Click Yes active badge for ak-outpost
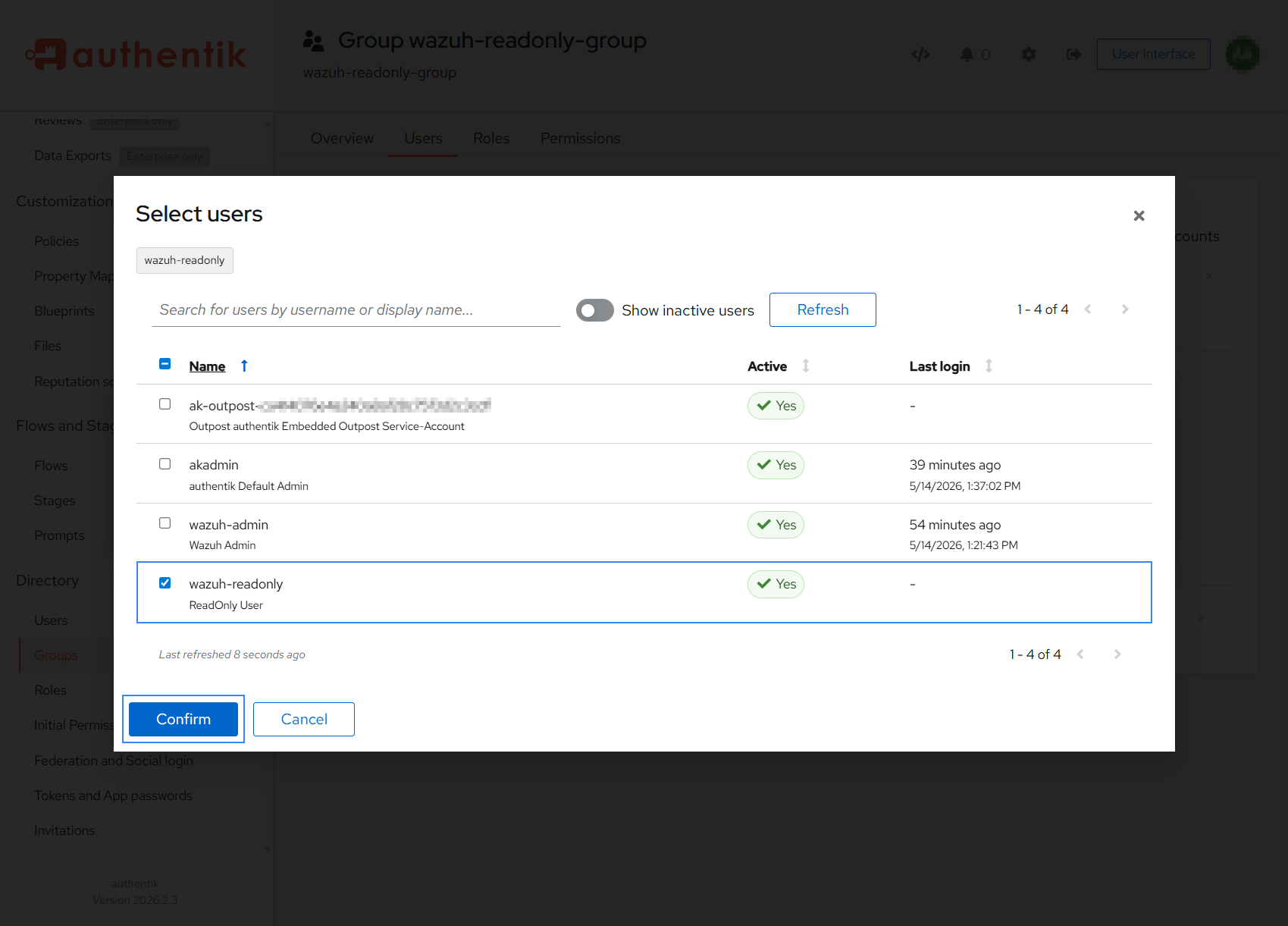The width and height of the screenshot is (1288, 926). 776,406
